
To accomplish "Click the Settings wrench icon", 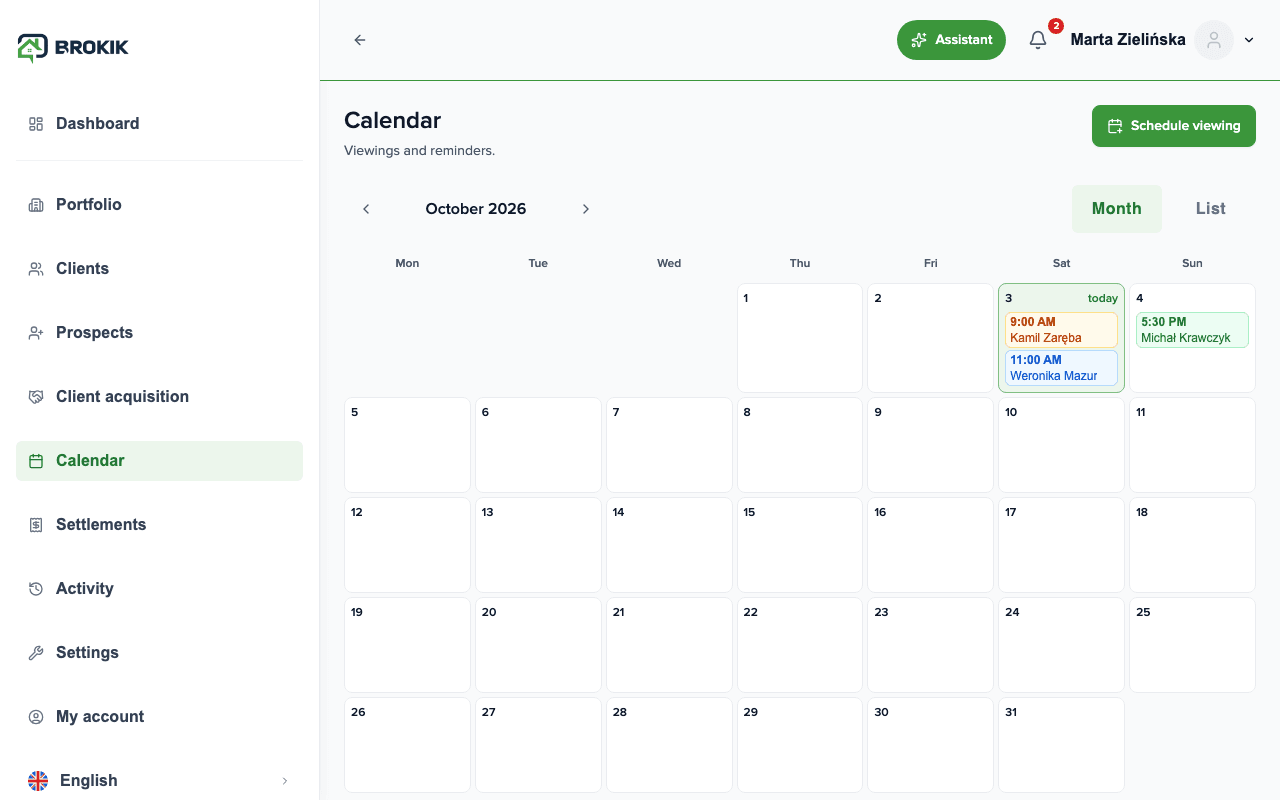I will pyautogui.click(x=36, y=653).
